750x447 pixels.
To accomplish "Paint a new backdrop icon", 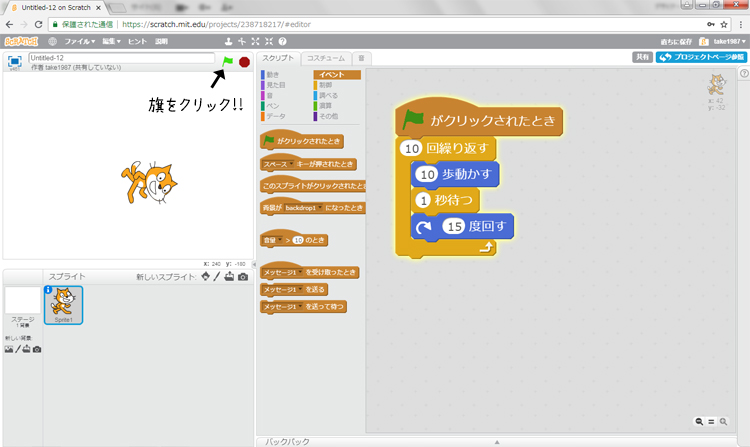I will [18, 349].
